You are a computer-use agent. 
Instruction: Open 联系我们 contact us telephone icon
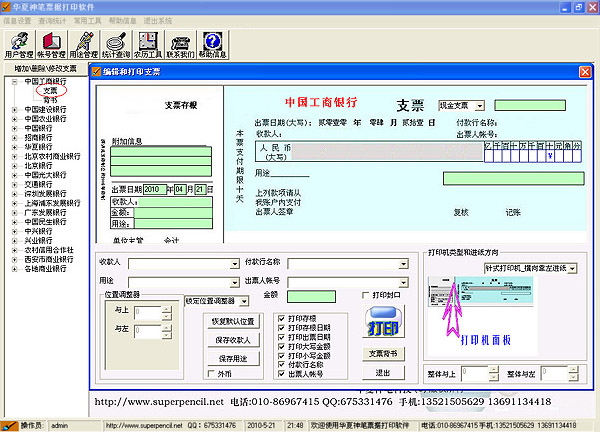[180, 45]
